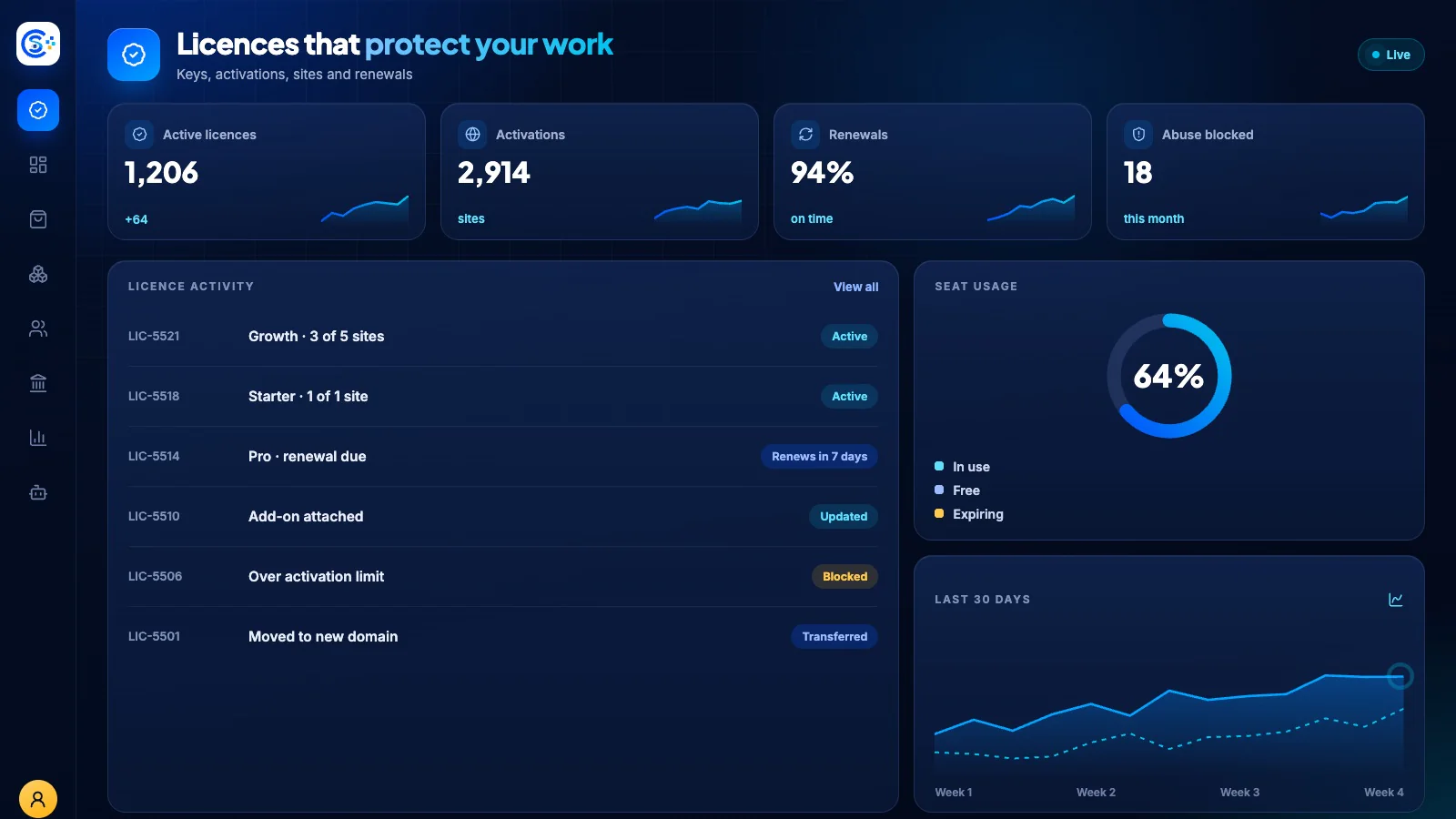
Task: Click the Blocked badge on LIC-5506
Action: click(x=844, y=577)
